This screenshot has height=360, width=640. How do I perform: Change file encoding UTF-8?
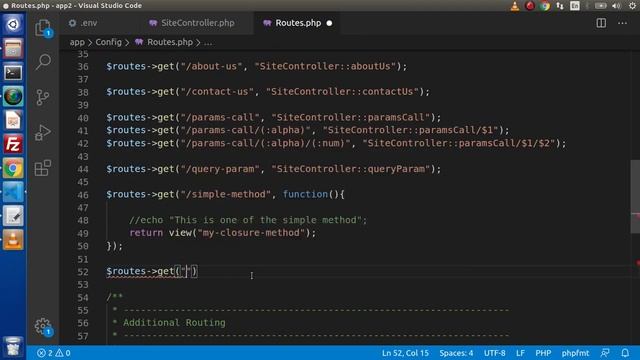[494, 353]
